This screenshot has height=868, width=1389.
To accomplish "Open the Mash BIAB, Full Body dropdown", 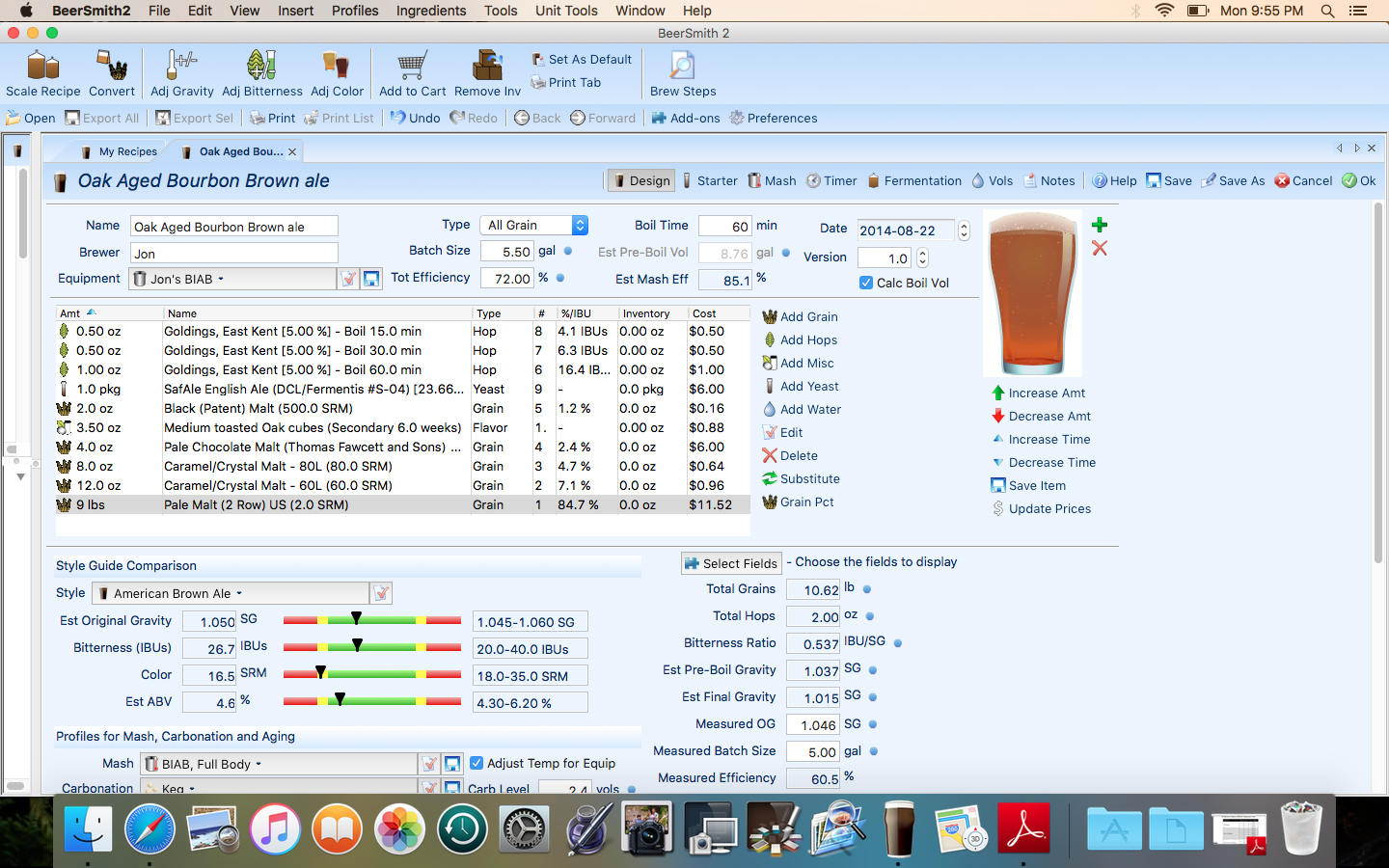I will (x=279, y=764).
